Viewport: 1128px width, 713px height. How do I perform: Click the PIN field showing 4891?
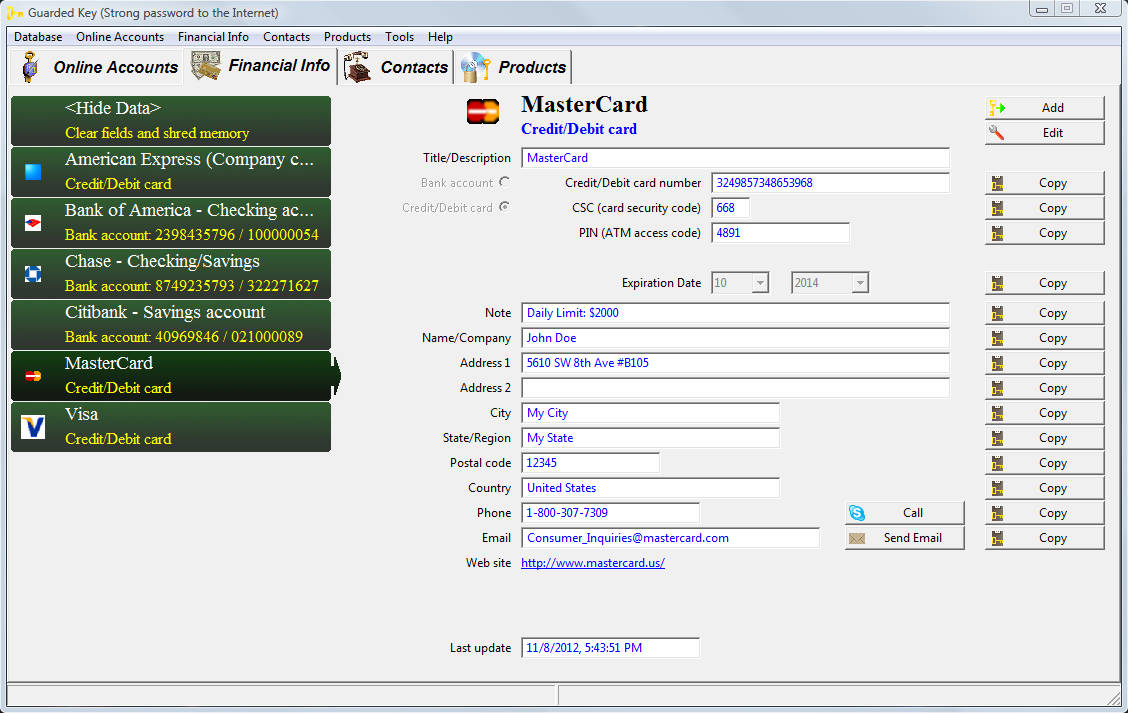coord(781,233)
